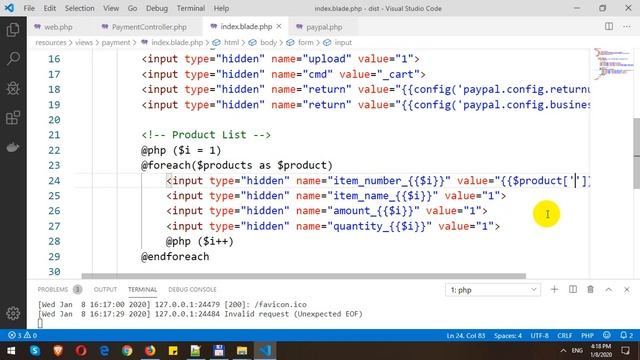
Task: Switch to the PaymentController.php tab
Action: 149,27
